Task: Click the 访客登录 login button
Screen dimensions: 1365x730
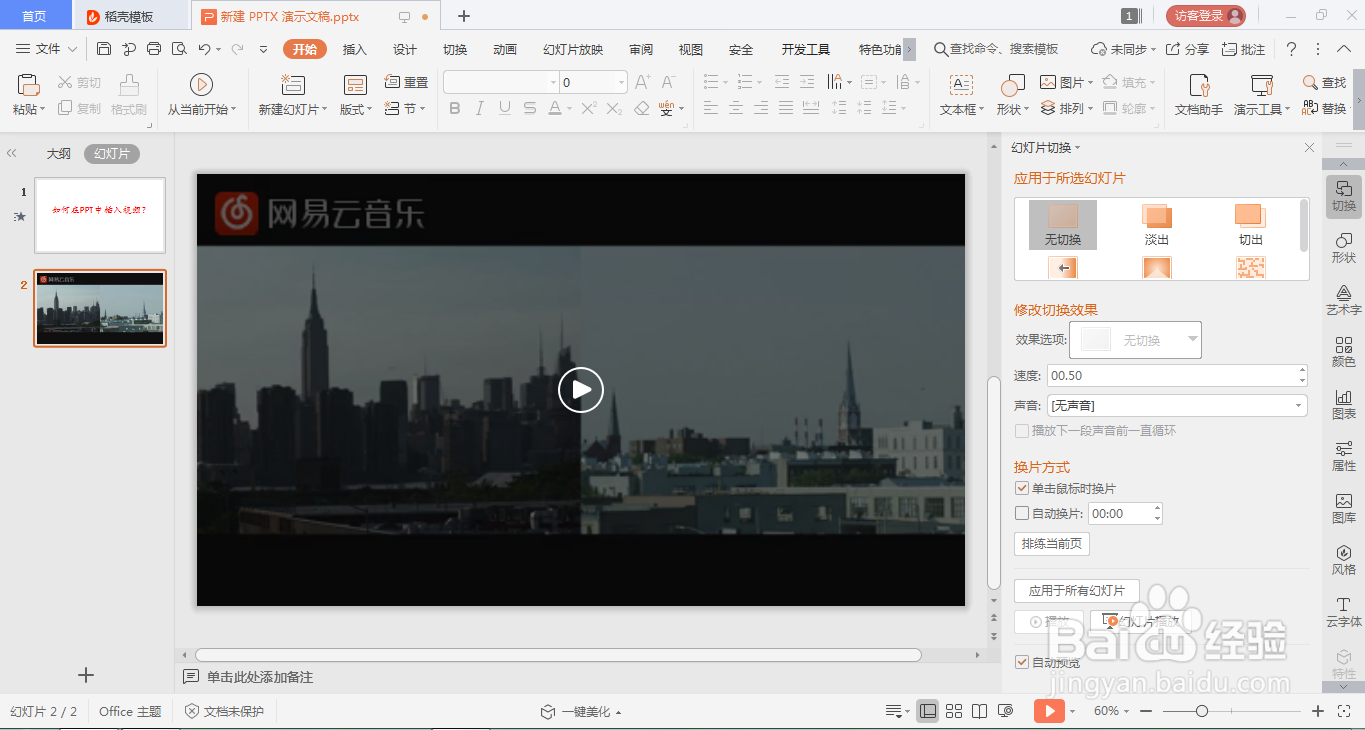Action: [1206, 16]
